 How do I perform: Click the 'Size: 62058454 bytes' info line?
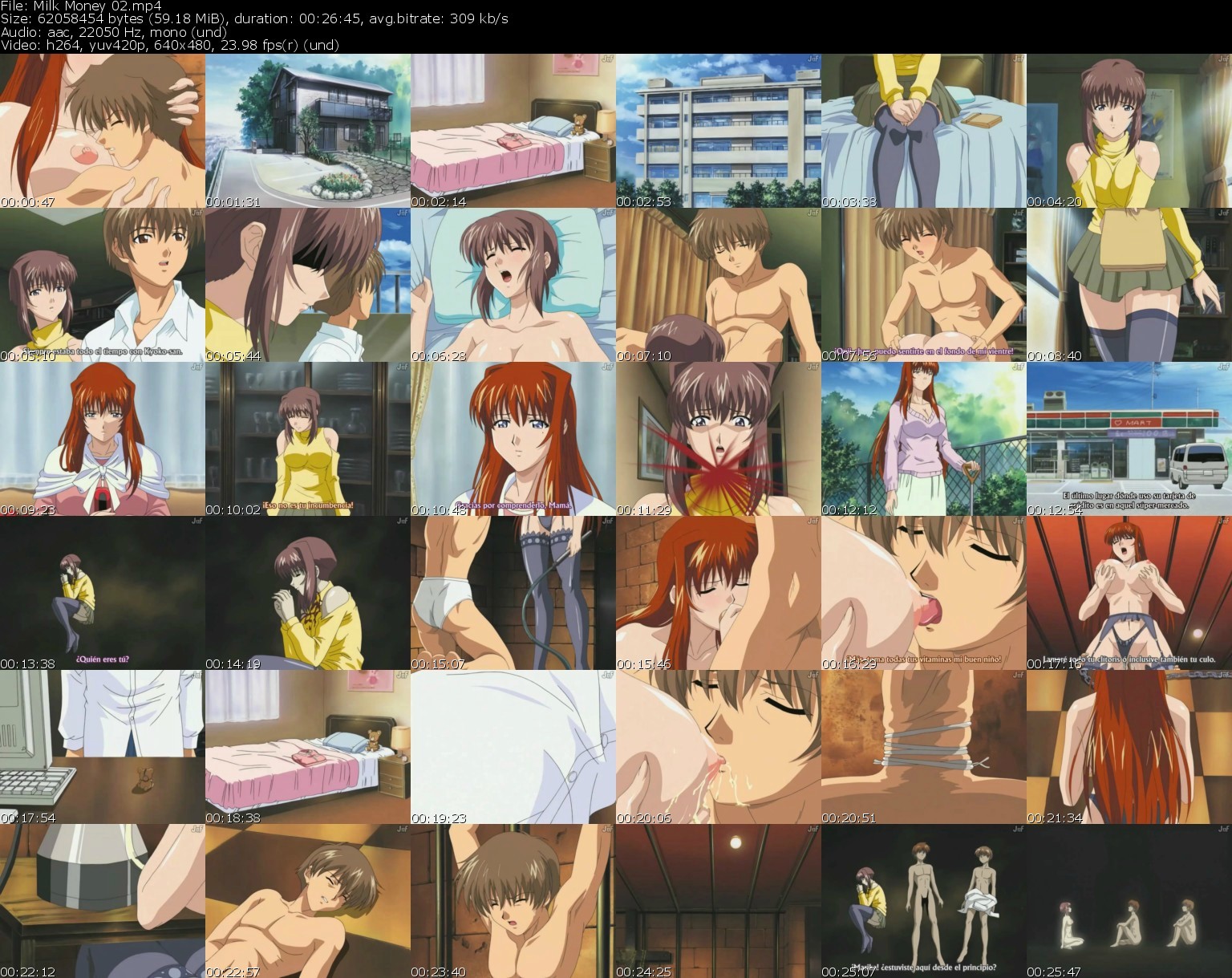coord(254,18)
